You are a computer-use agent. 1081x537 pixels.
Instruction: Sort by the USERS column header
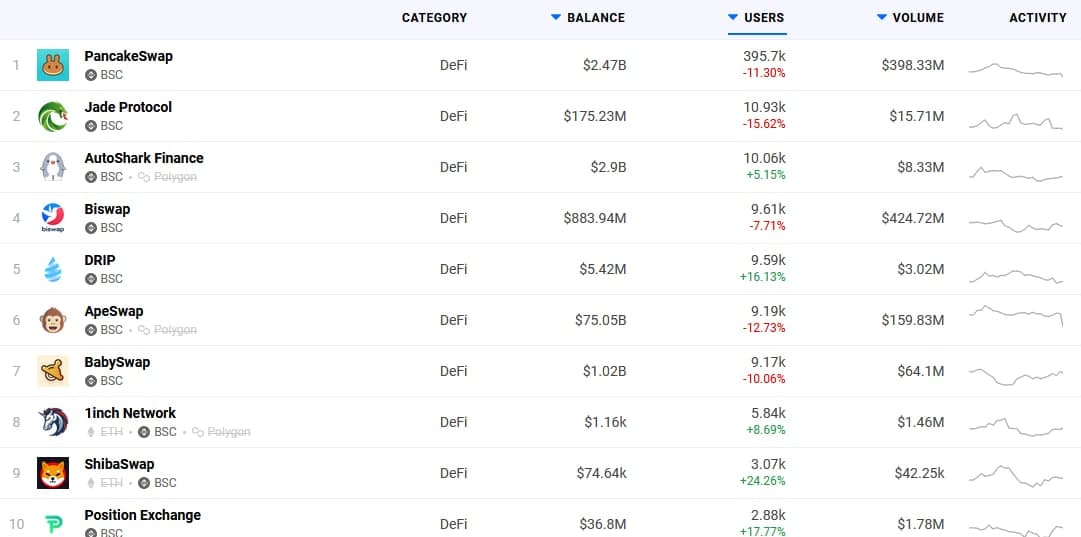[x=757, y=18]
